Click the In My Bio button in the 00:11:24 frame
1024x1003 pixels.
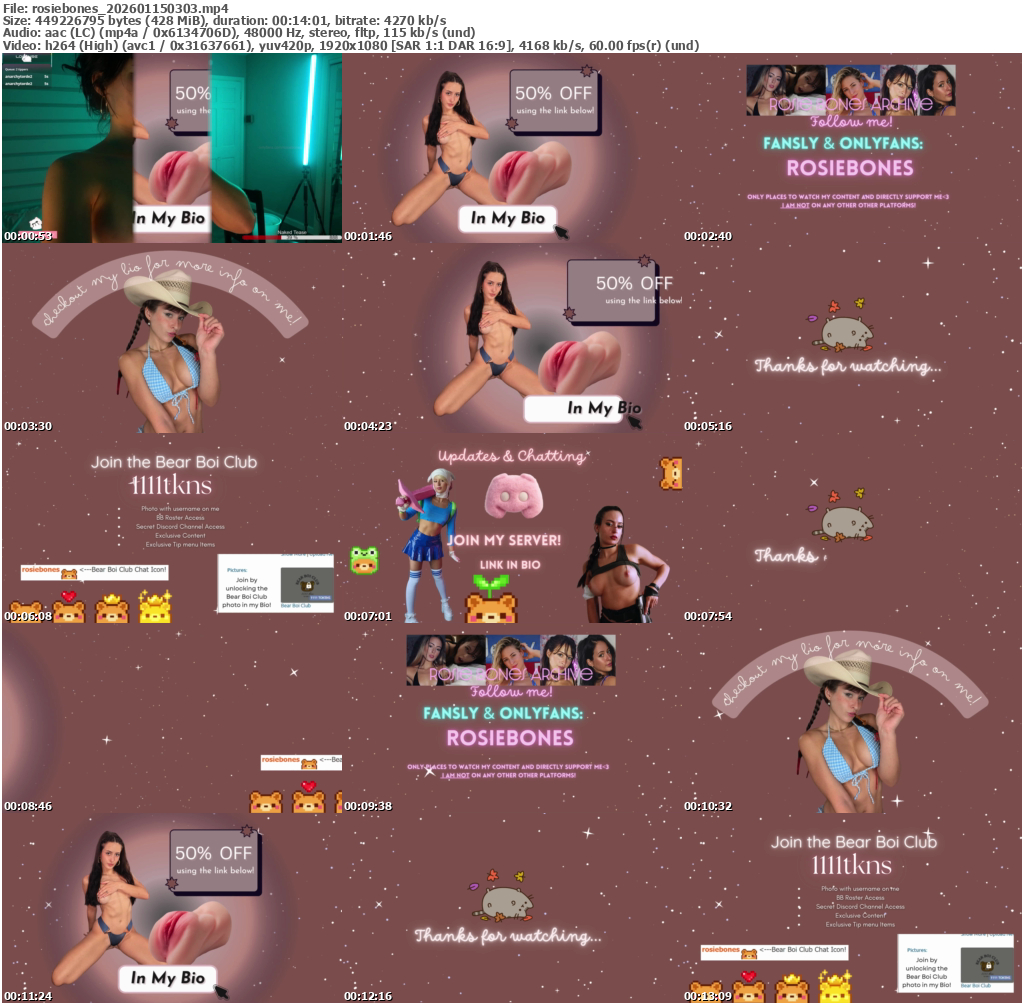tap(167, 977)
